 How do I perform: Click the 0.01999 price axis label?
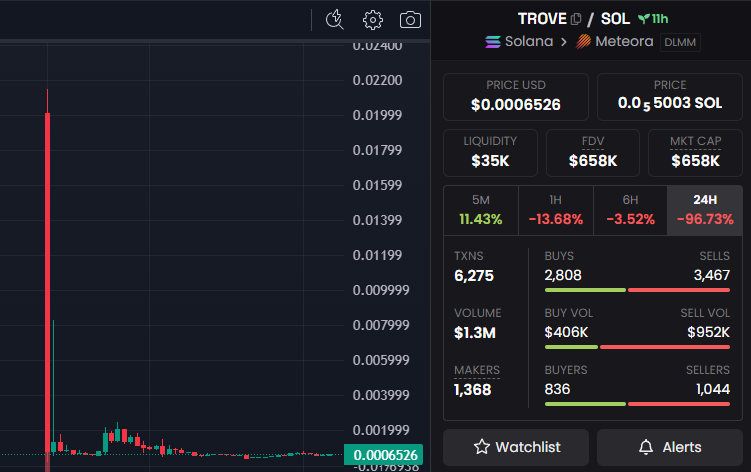click(377, 115)
